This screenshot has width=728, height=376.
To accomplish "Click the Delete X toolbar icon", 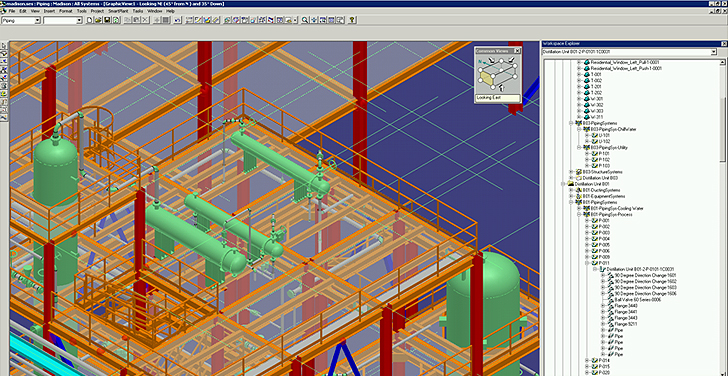I will coord(145,20).
